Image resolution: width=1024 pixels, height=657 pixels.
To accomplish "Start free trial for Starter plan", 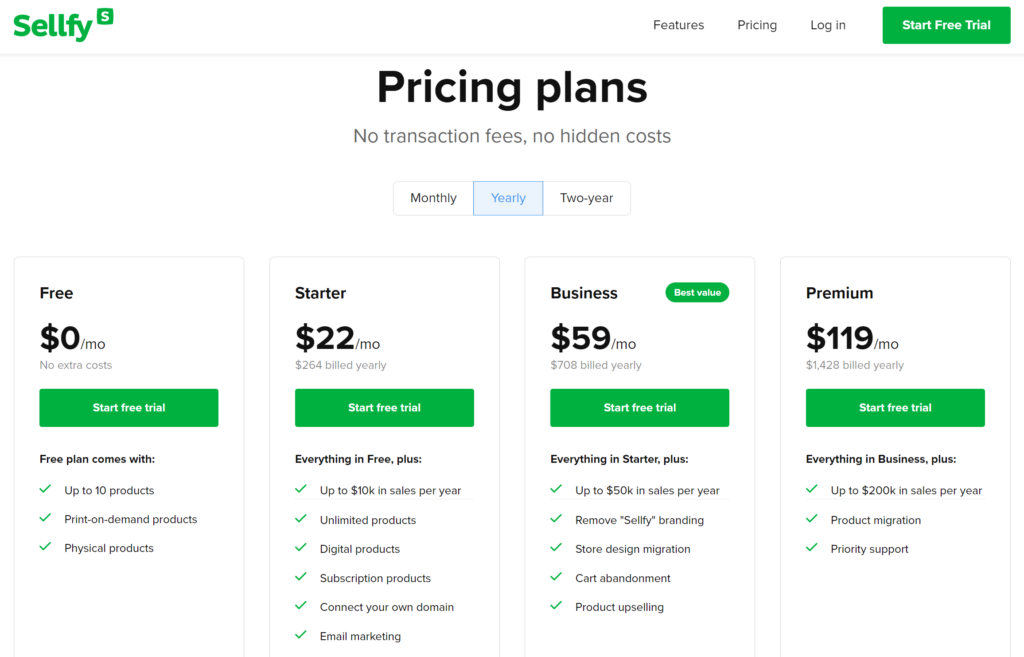I will coord(384,408).
